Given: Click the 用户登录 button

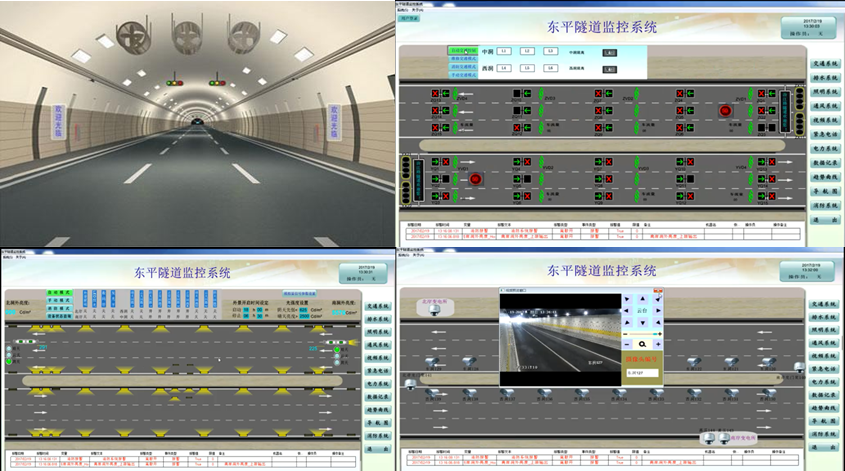Looking at the screenshot, I should pyautogui.click(x=410, y=18).
